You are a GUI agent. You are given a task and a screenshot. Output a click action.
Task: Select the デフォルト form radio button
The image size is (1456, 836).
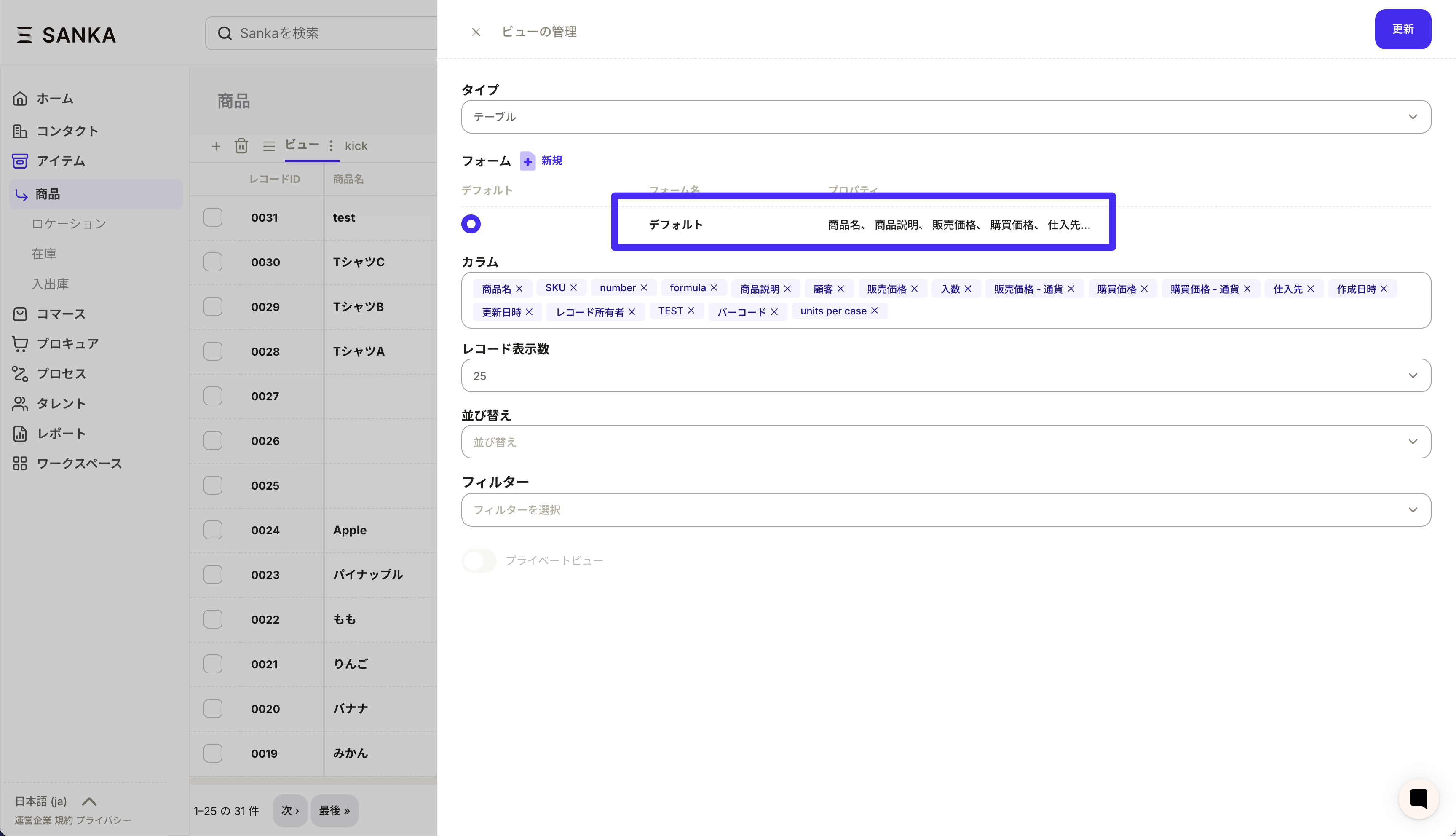tap(471, 223)
